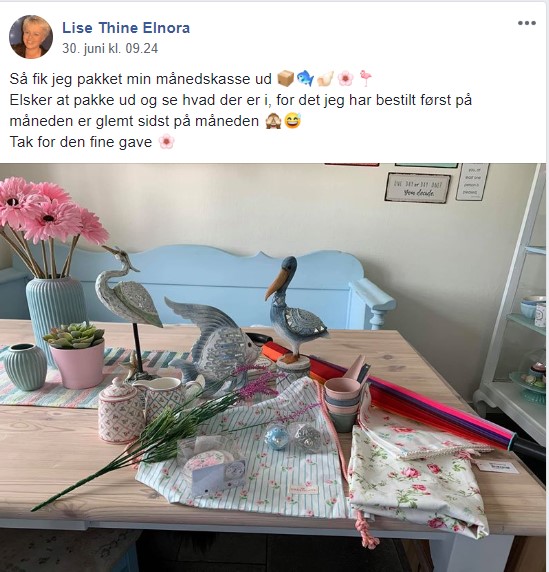549x572 pixels.
Task: Open the post timestamp 30. juni kl. 09.24
Action: pyautogui.click(x=110, y=49)
